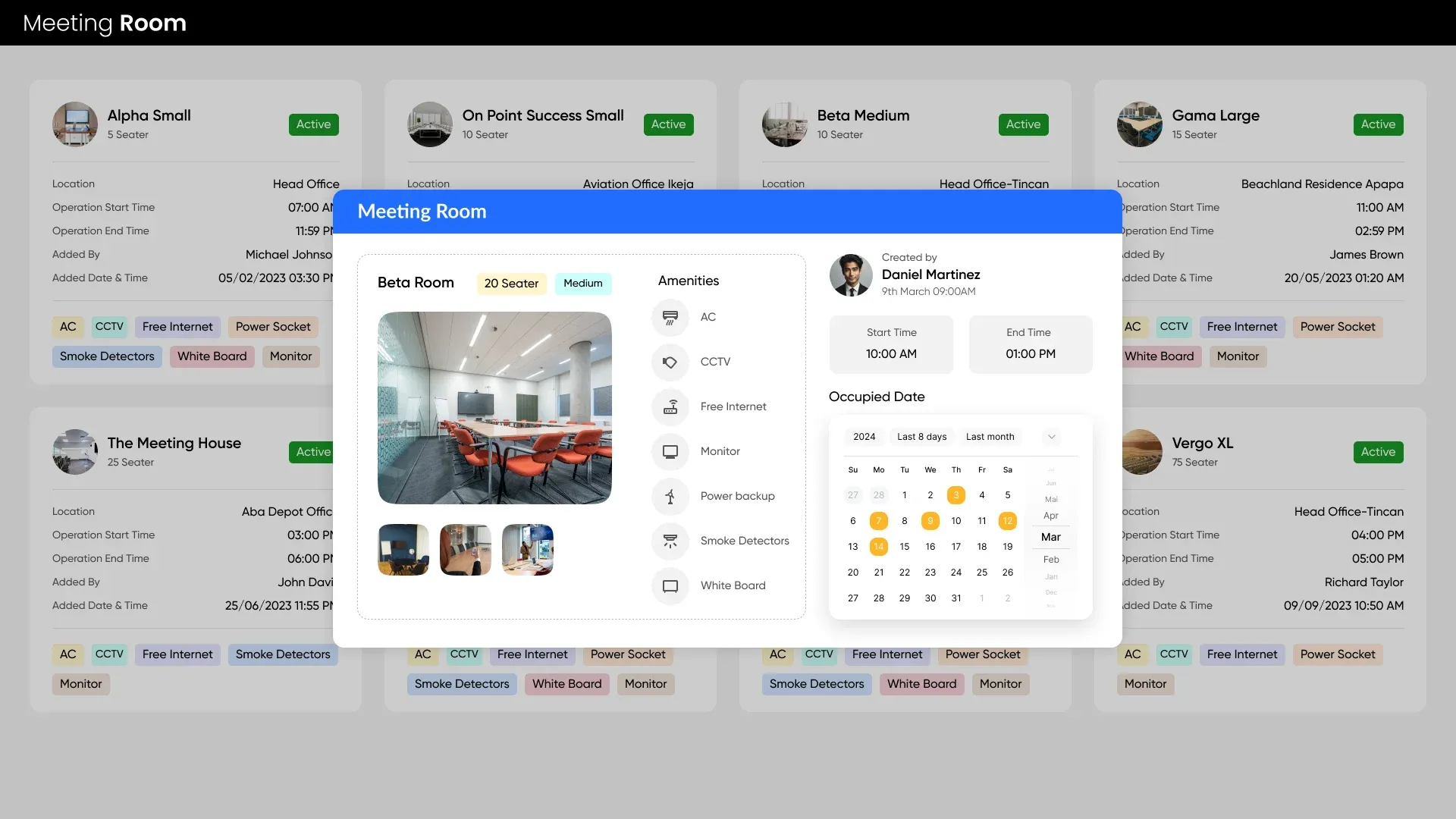Click the CCTV camera amenity icon
Screen dimensions: 1456x819
click(x=670, y=362)
